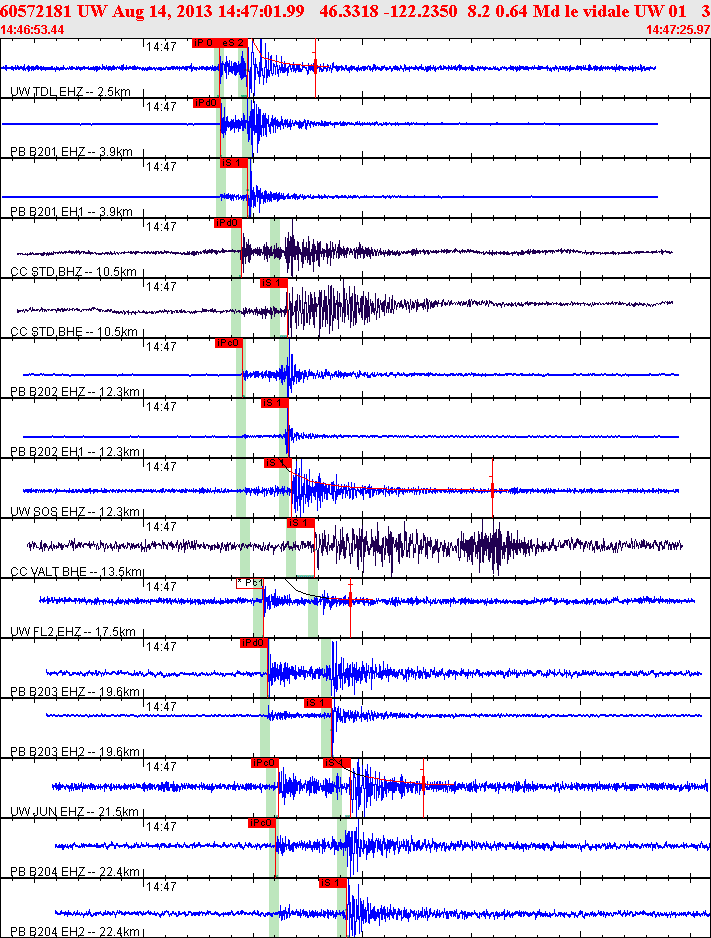
Task: Click the * Pc1 pick flag on FL2 EHZ
Action: pos(250,583)
